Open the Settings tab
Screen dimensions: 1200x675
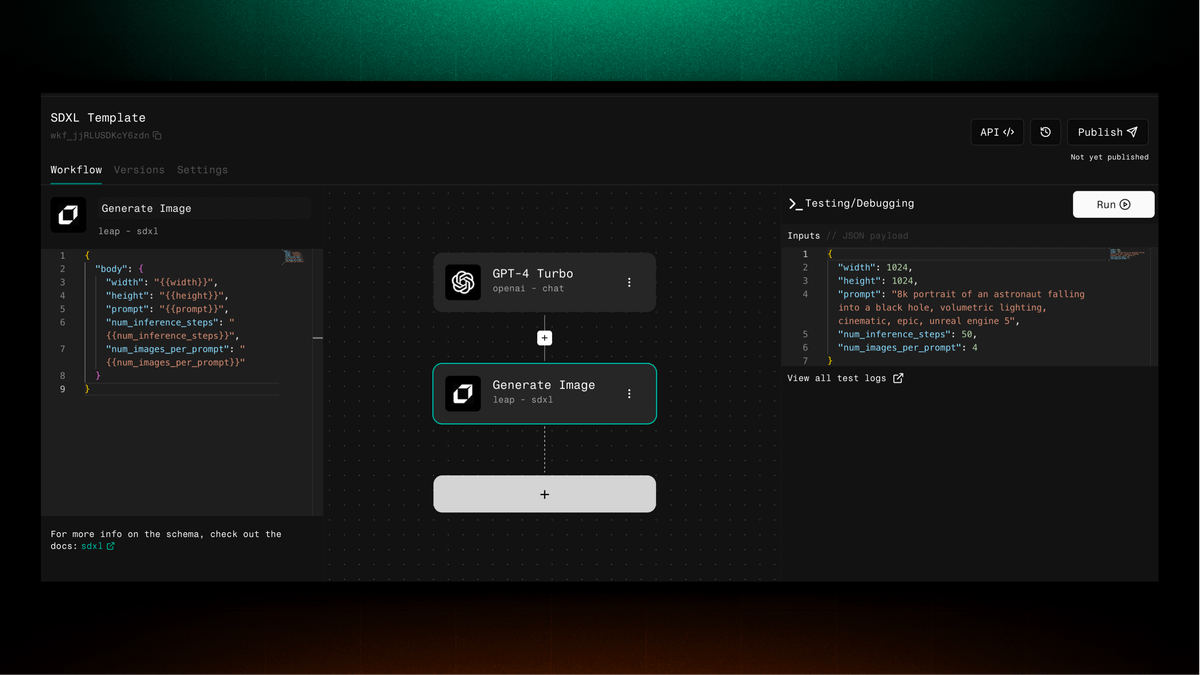click(202, 170)
